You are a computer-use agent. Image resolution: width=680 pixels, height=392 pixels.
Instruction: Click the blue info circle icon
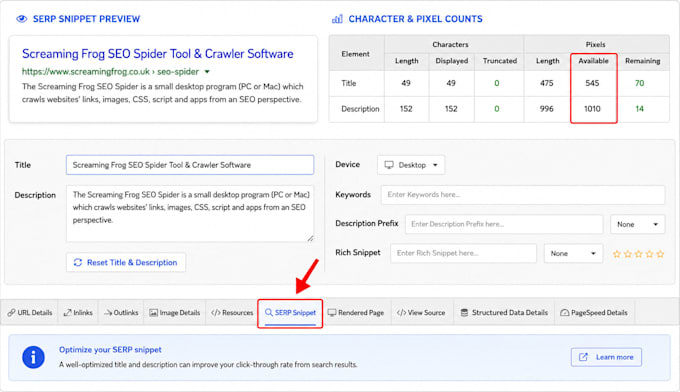tap(33, 357)
